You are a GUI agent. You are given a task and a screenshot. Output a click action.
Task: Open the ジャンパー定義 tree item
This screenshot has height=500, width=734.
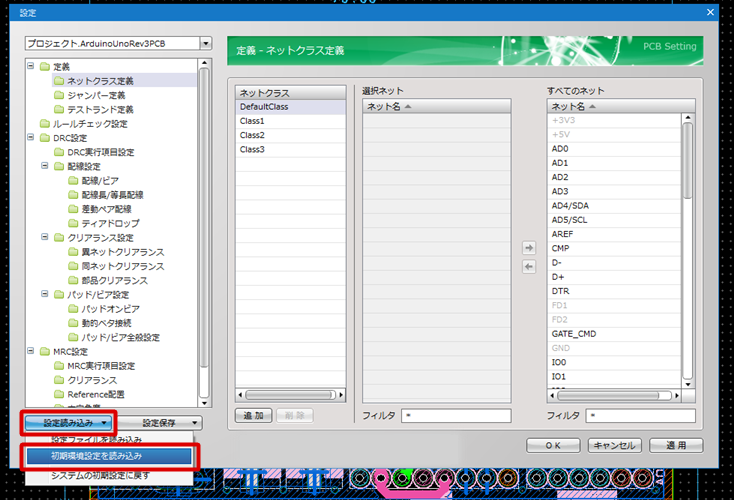tap(96, 95)
